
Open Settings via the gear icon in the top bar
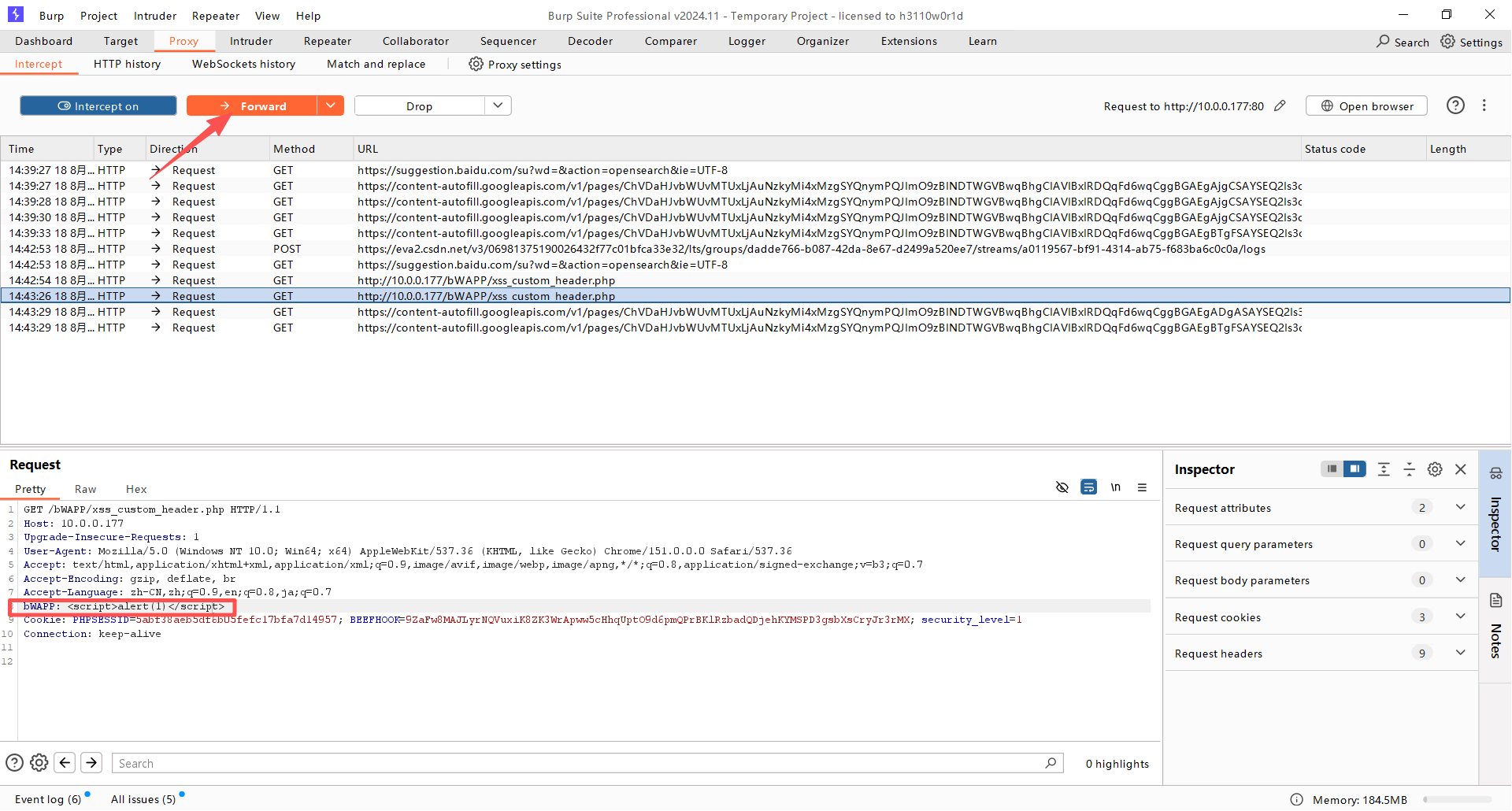[x=1447, y=41]
